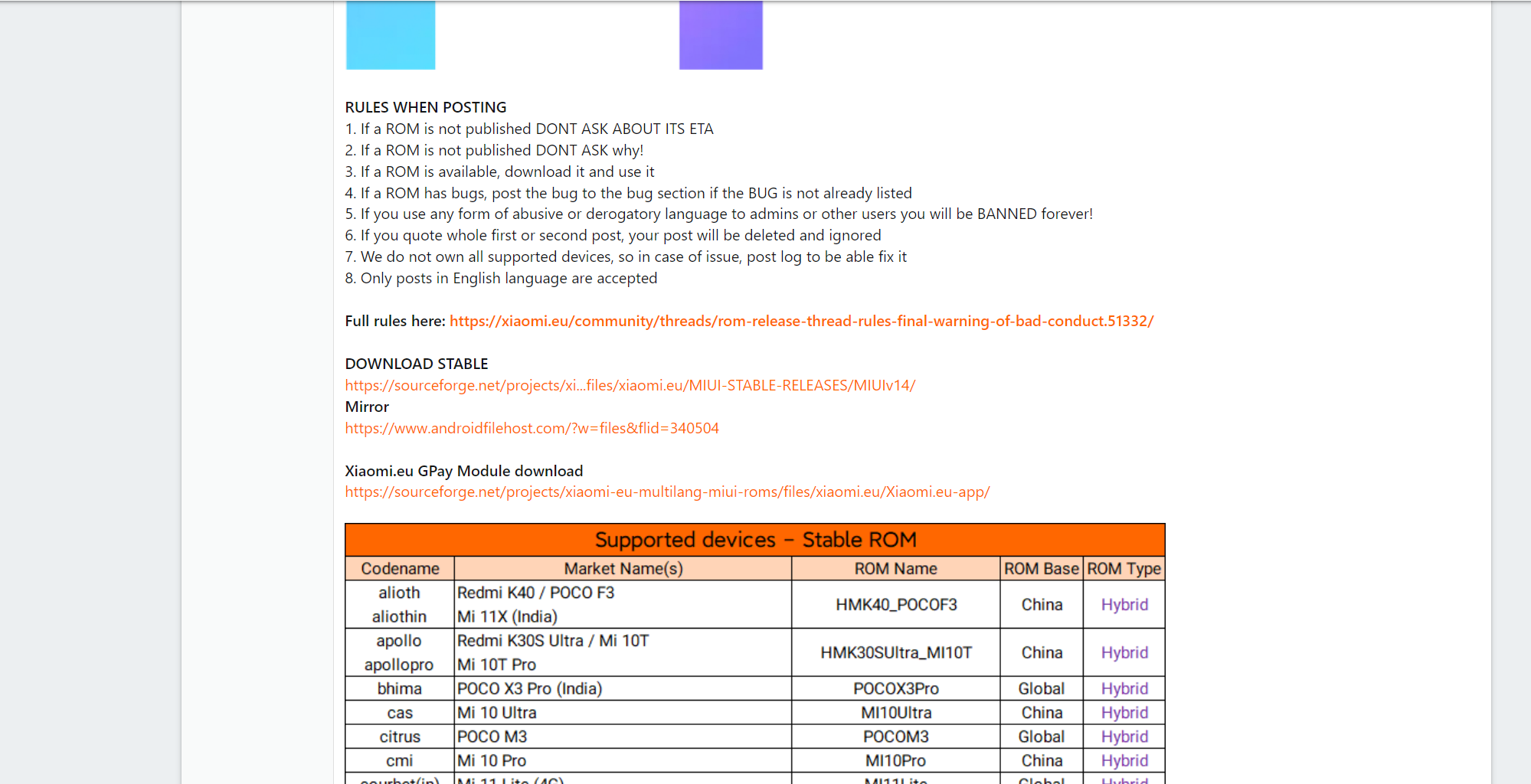Viewport: 1531px width, 784px height.
Task: Click the 'HMK40_POCOF3' ROM name
Action: click(896, 605)
